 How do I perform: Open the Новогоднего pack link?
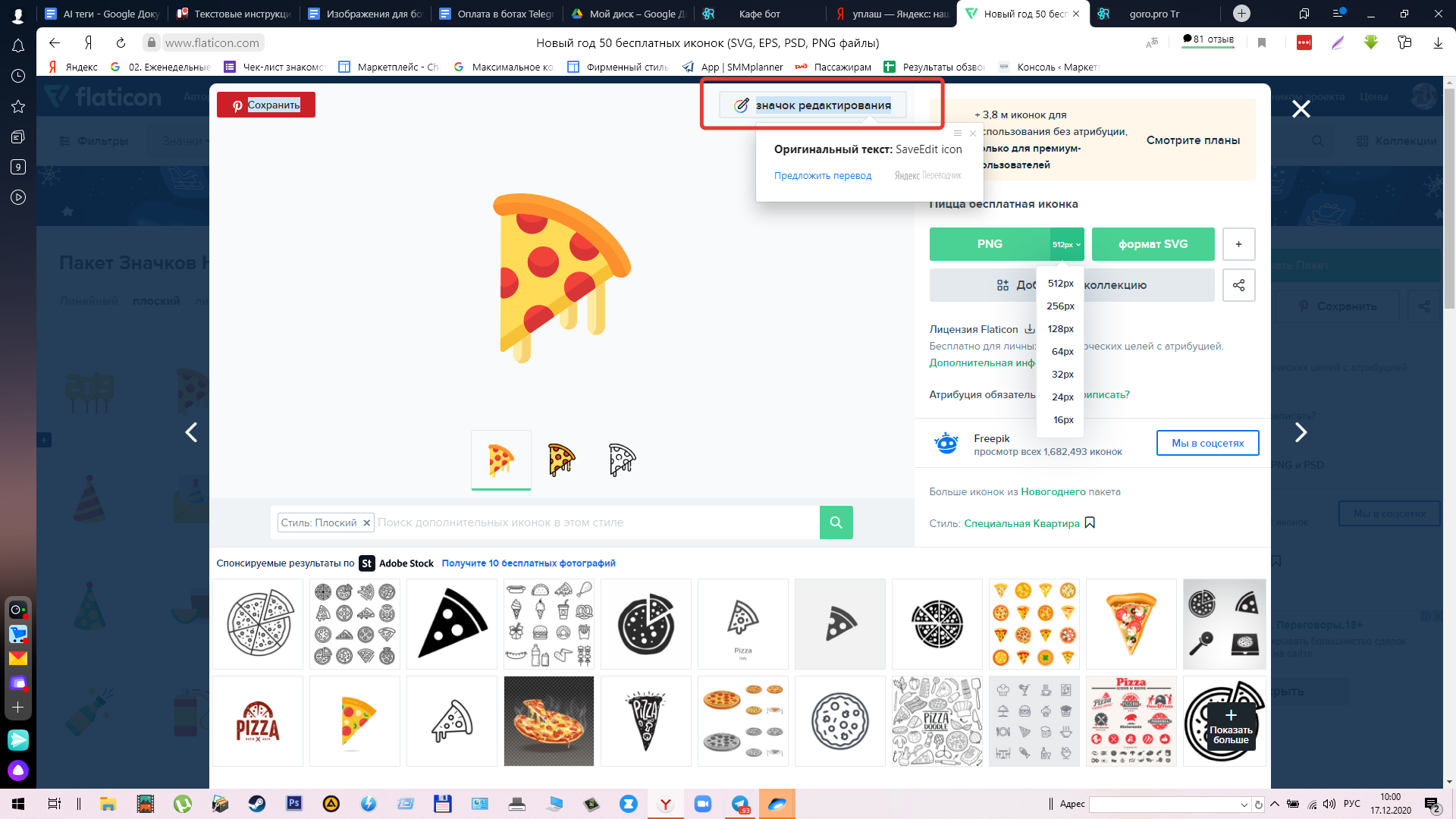pos(1053,491)
